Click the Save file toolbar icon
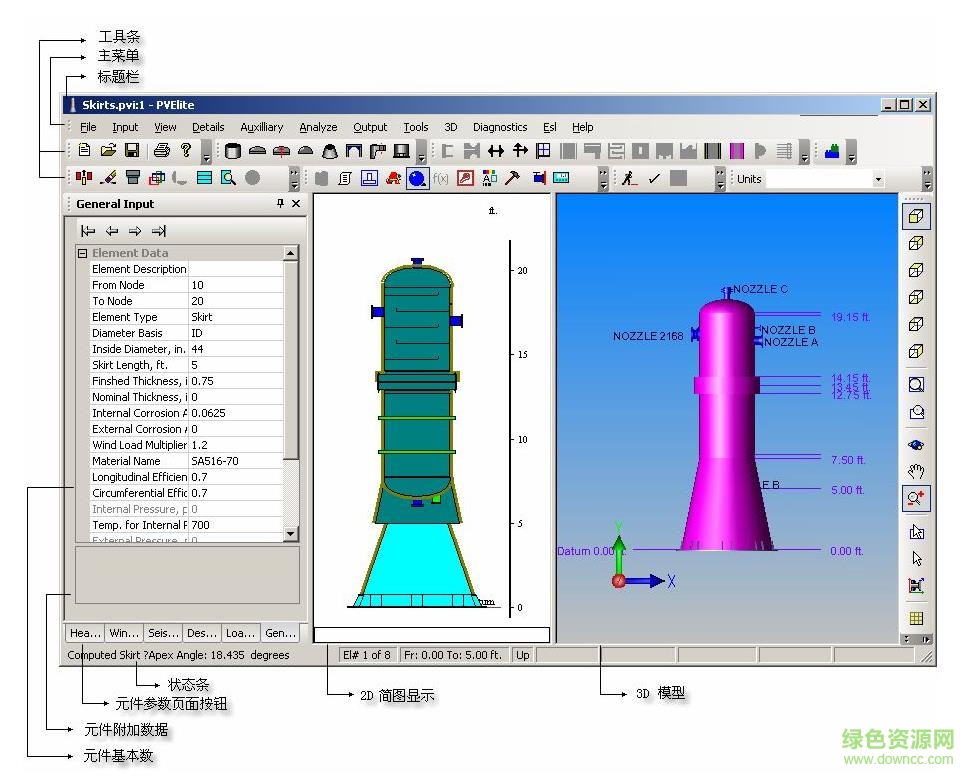 click(131, 151)
